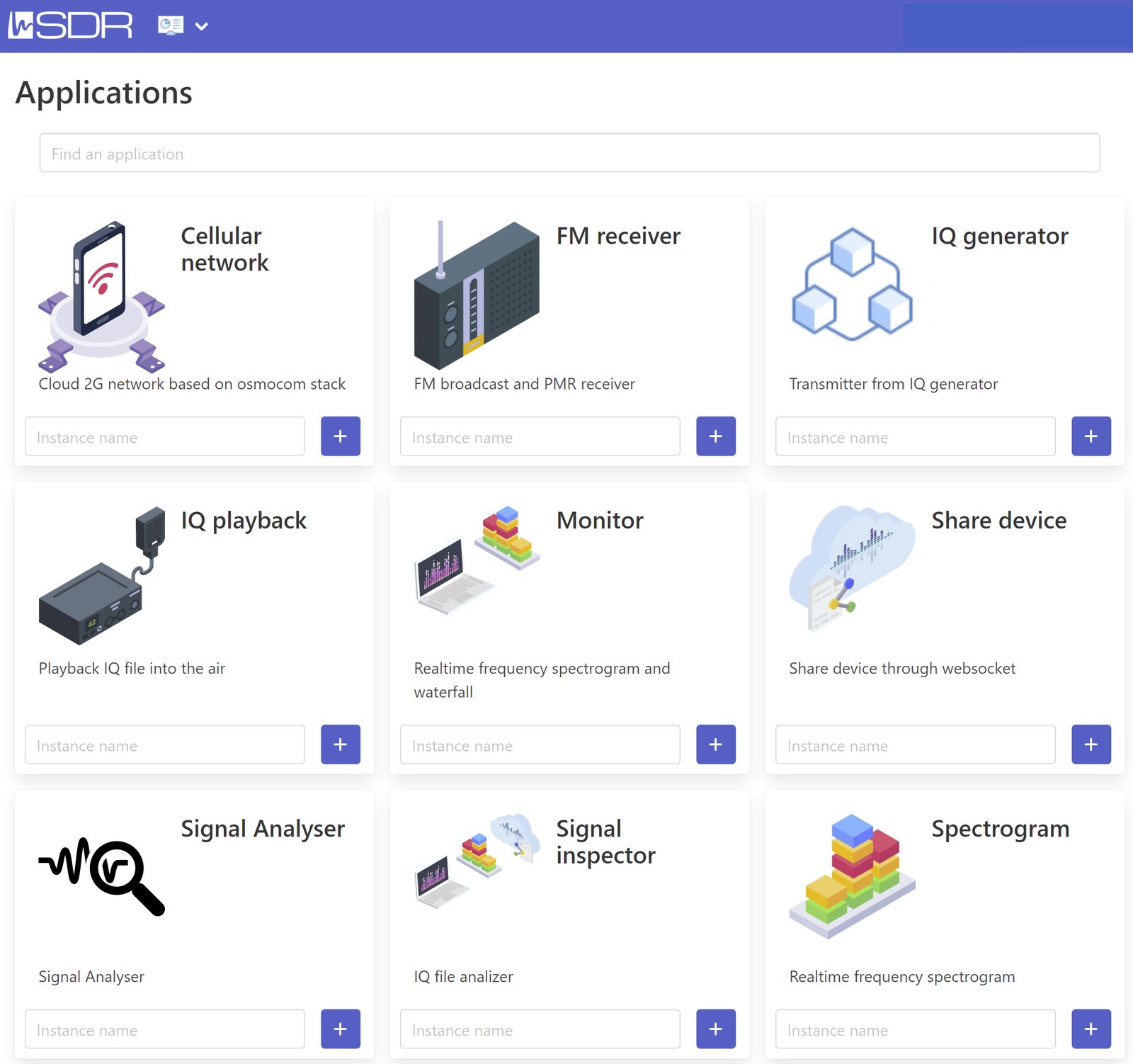1133x1064 pixels.
Task: Click the Signal inspector icon
Action: [x=477, y=861]
